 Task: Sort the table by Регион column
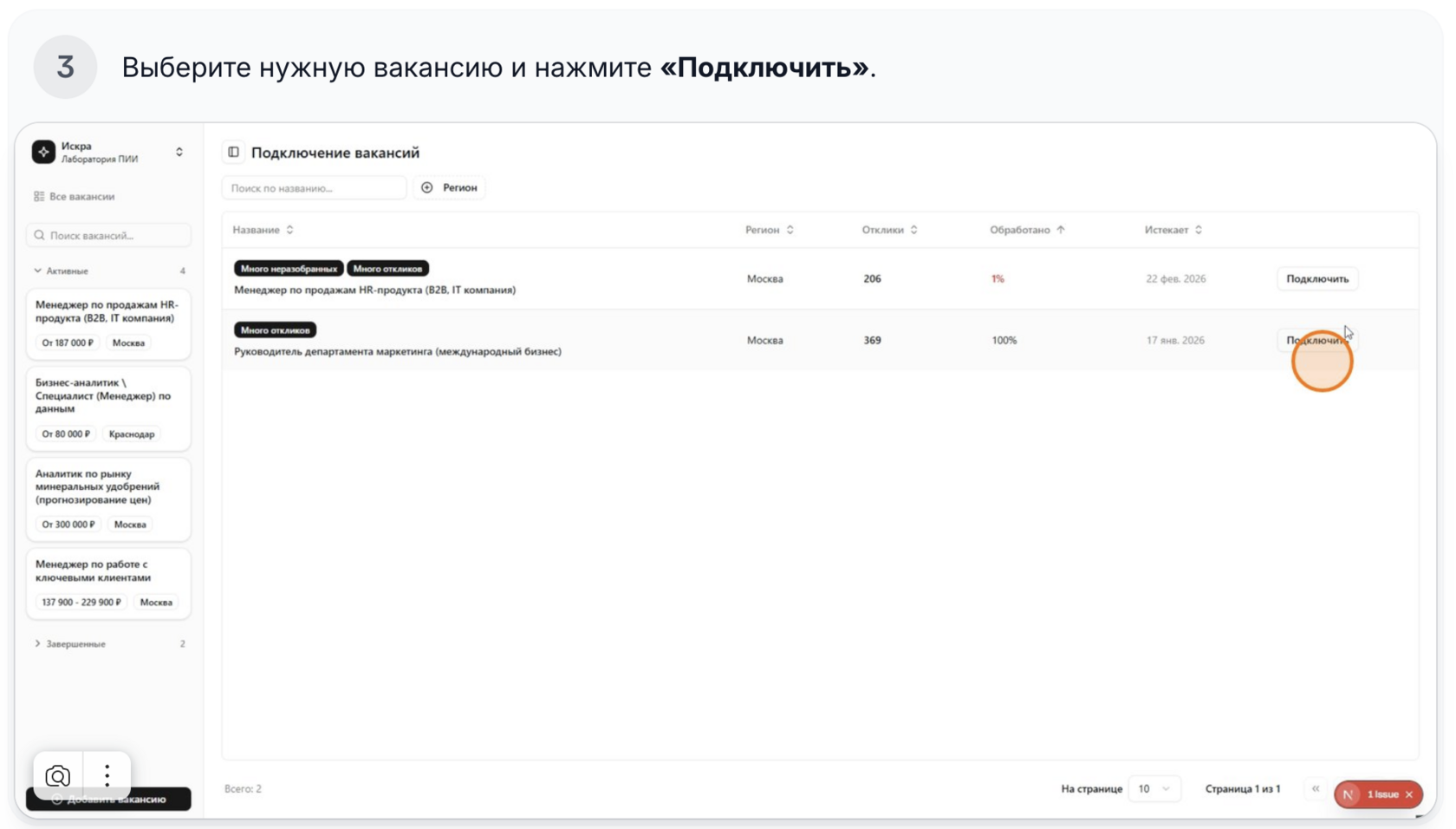(x=770, y=230)
